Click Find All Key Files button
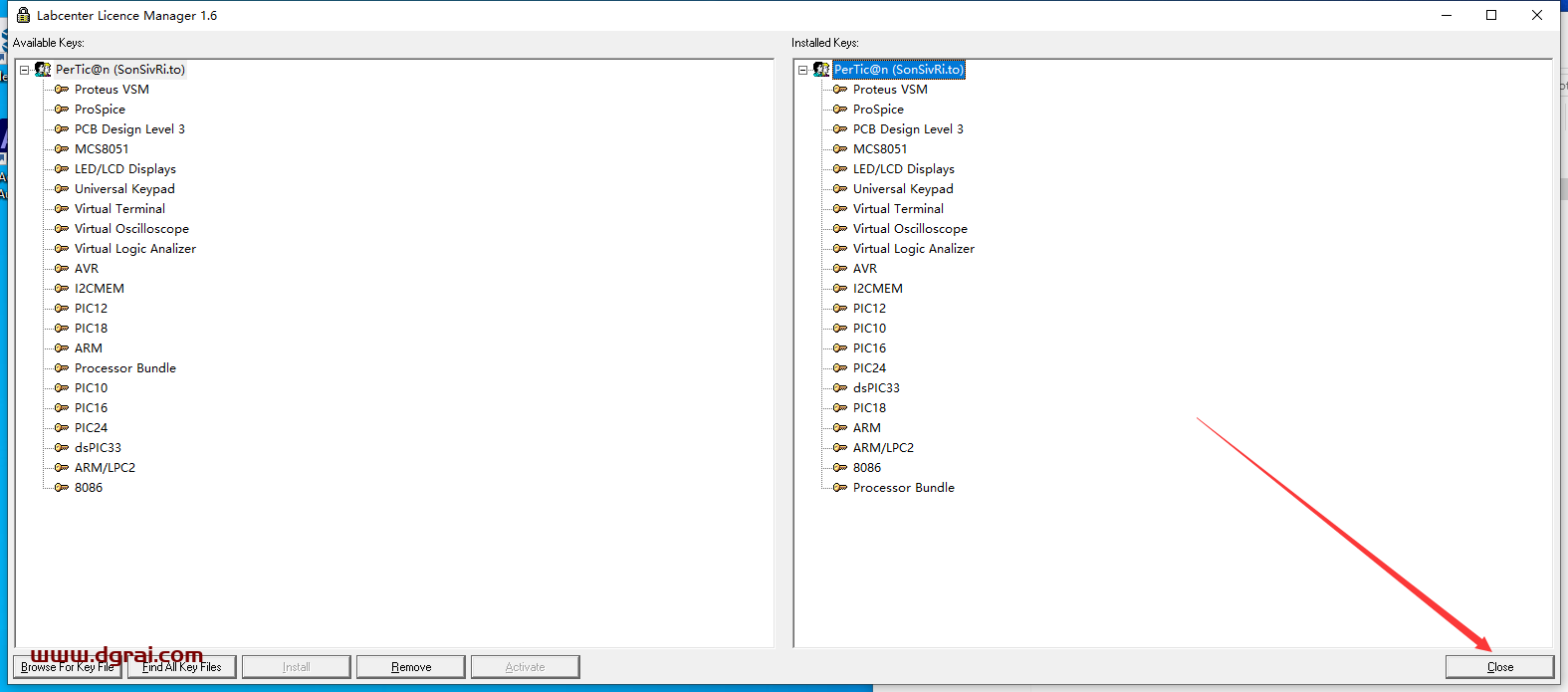The image size is (1568, 692). (182, 667)
